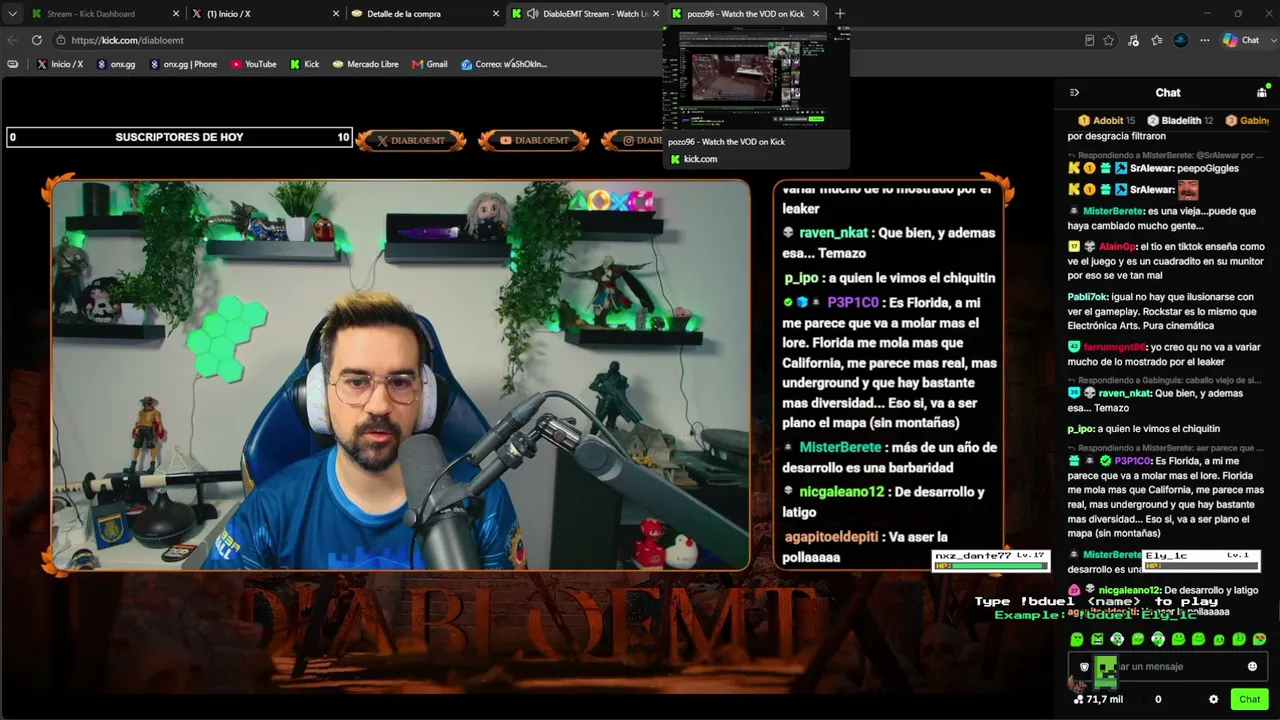Open the 'onx.gg' bookmark
The height and width of the screenshot is (720, 1280).
coord(116,64)
